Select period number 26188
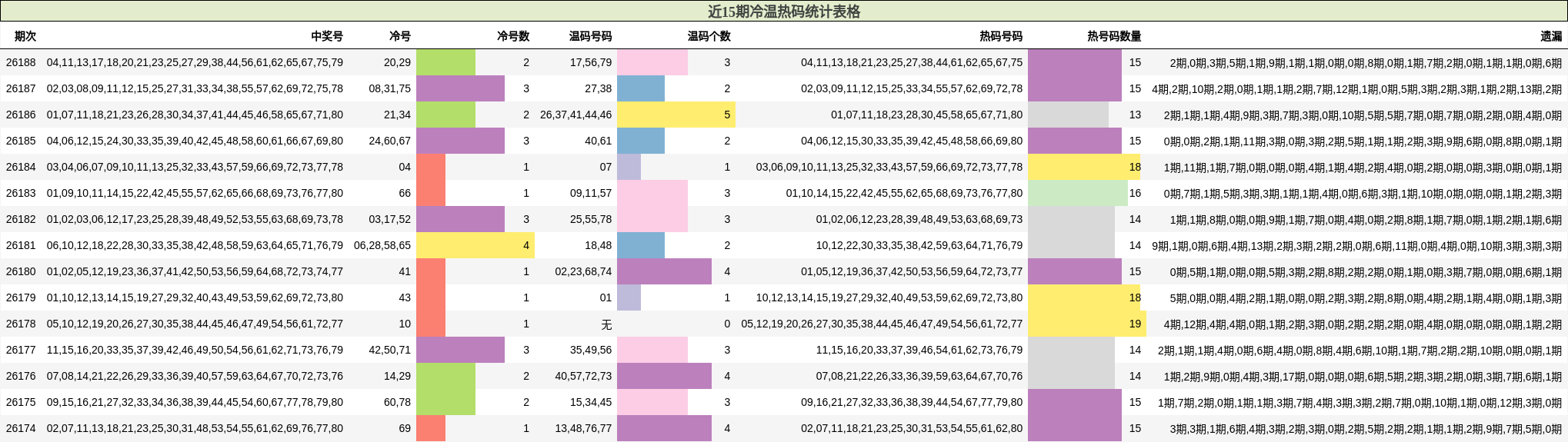The image size is (1568, 442). pos(21,62)
